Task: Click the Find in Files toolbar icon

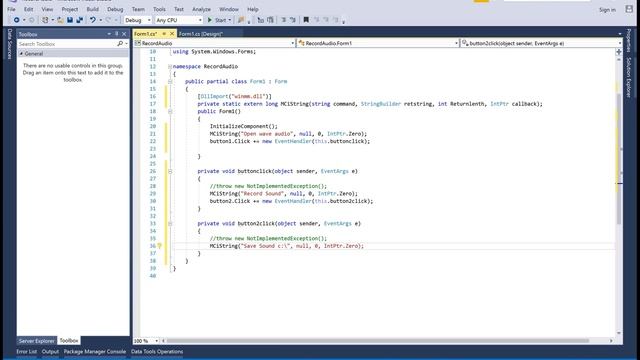Action: (241, 20)
